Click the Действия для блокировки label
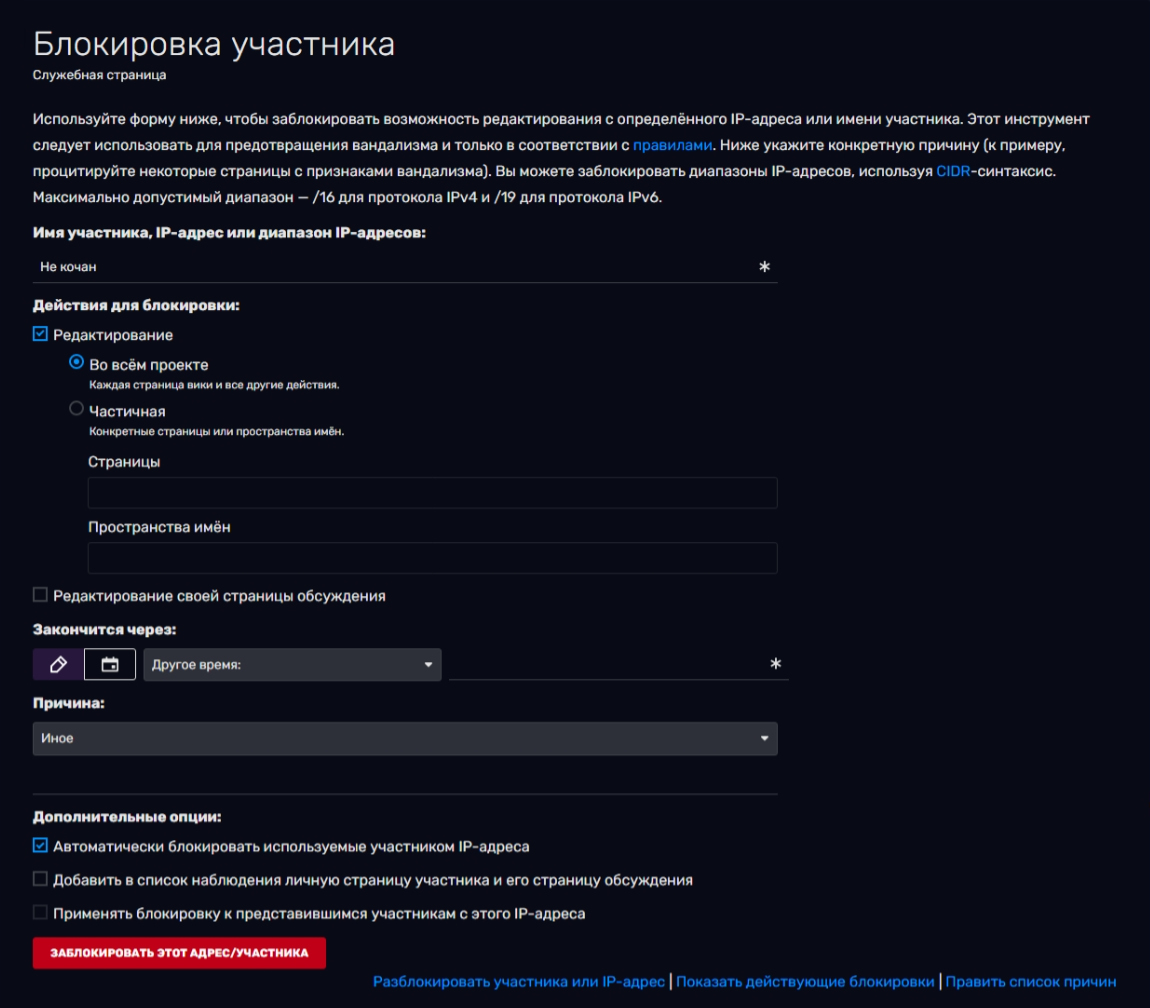The height and width of the screenshot is (1008, 1150). [x=136, y=305]
